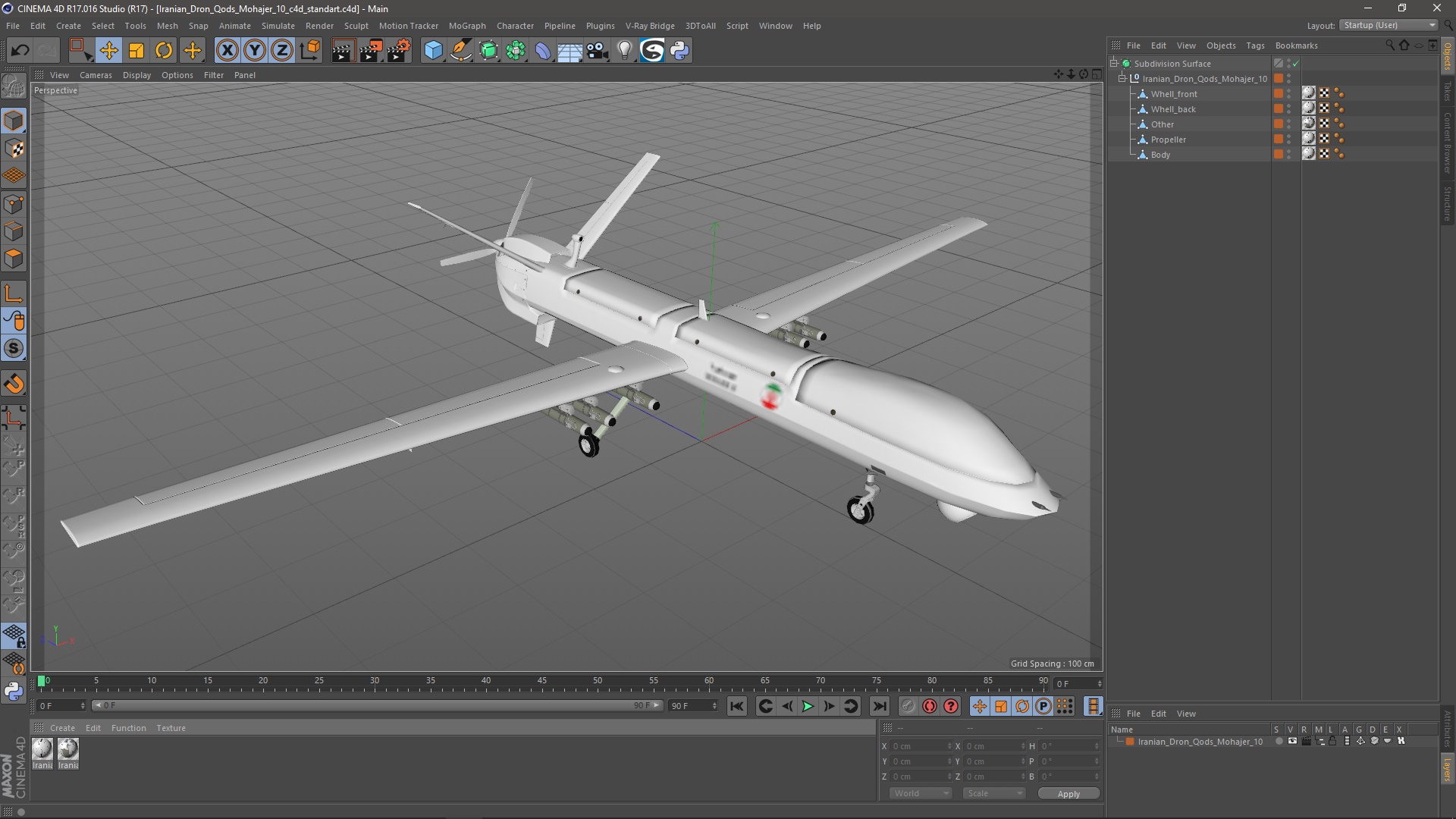Add a Subdivision Surface generator
Viewport: 1456px width, 819px height.
click(488, 51)
